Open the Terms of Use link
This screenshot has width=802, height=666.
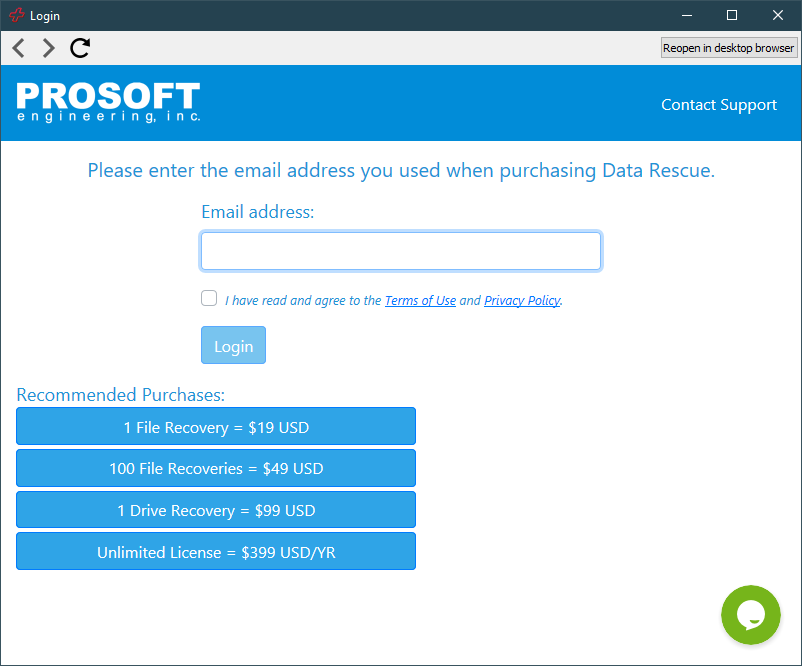[x=420, y=300]
